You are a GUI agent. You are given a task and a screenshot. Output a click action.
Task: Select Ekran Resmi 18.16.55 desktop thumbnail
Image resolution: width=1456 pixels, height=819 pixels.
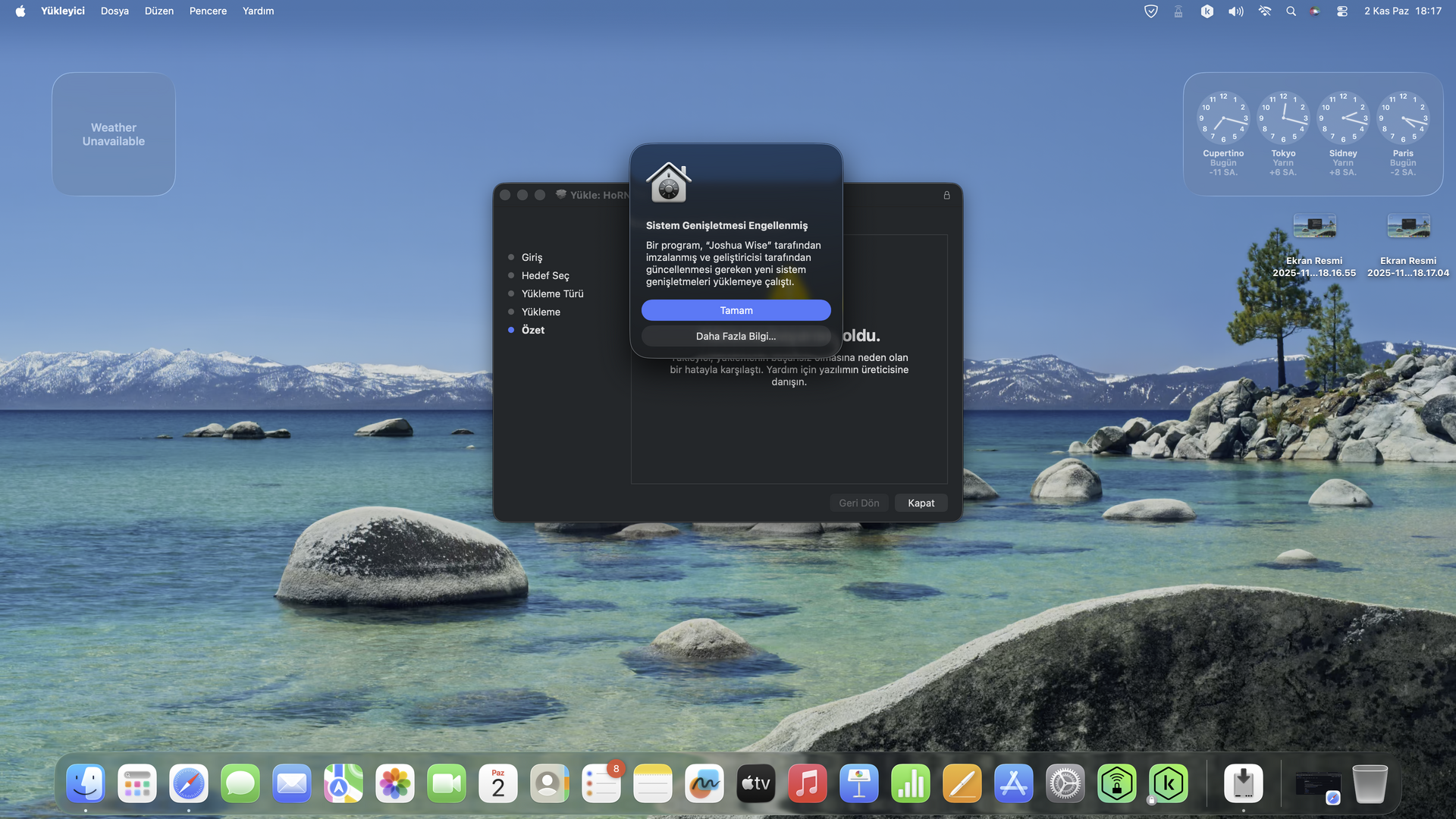coord(1314,226)
